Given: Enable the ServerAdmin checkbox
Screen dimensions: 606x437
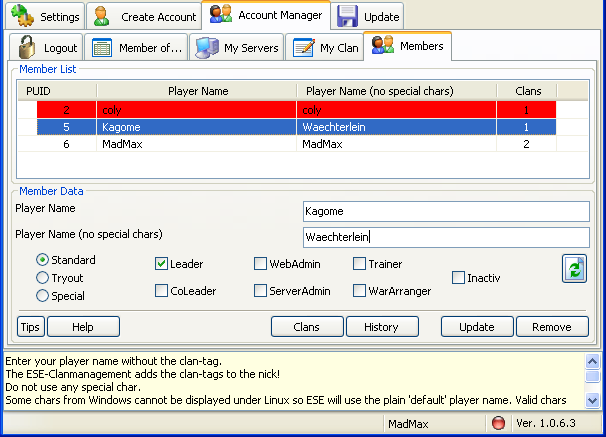Looking at the screenshot, I should pyautogui.click(x=260, y=291).
